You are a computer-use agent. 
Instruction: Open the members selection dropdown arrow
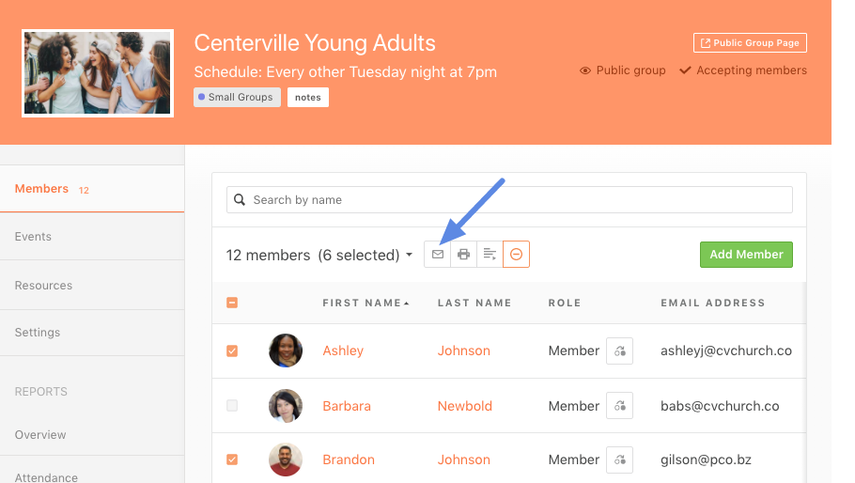point(409,256)
